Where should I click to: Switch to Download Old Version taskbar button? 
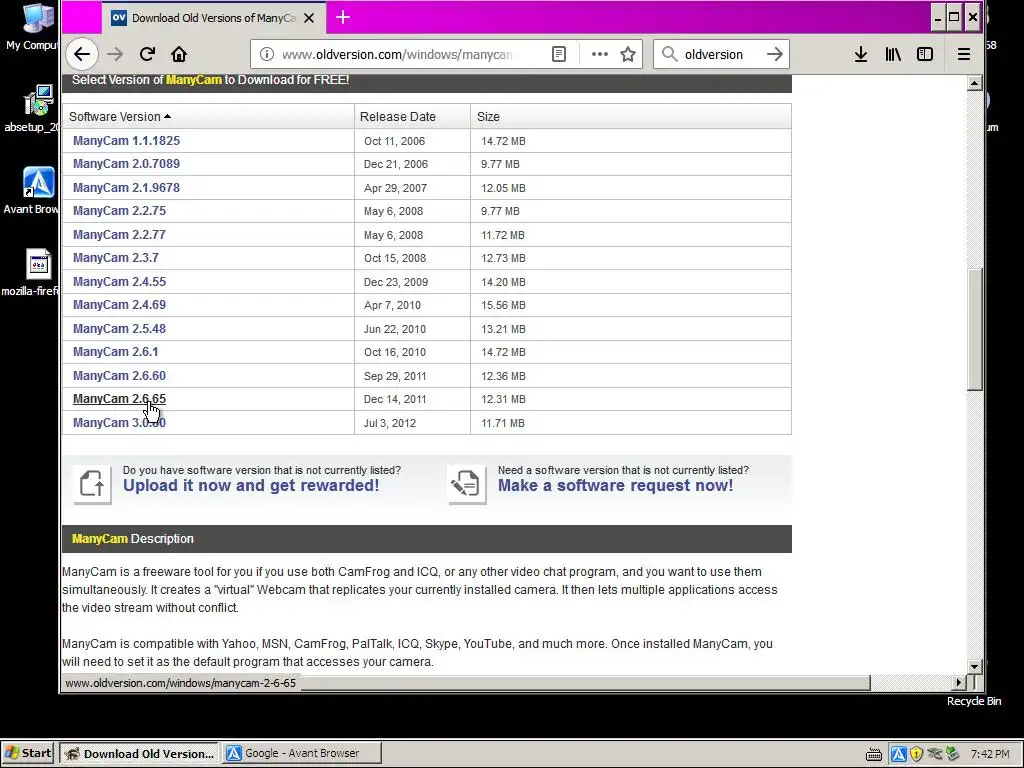point(139,753)
